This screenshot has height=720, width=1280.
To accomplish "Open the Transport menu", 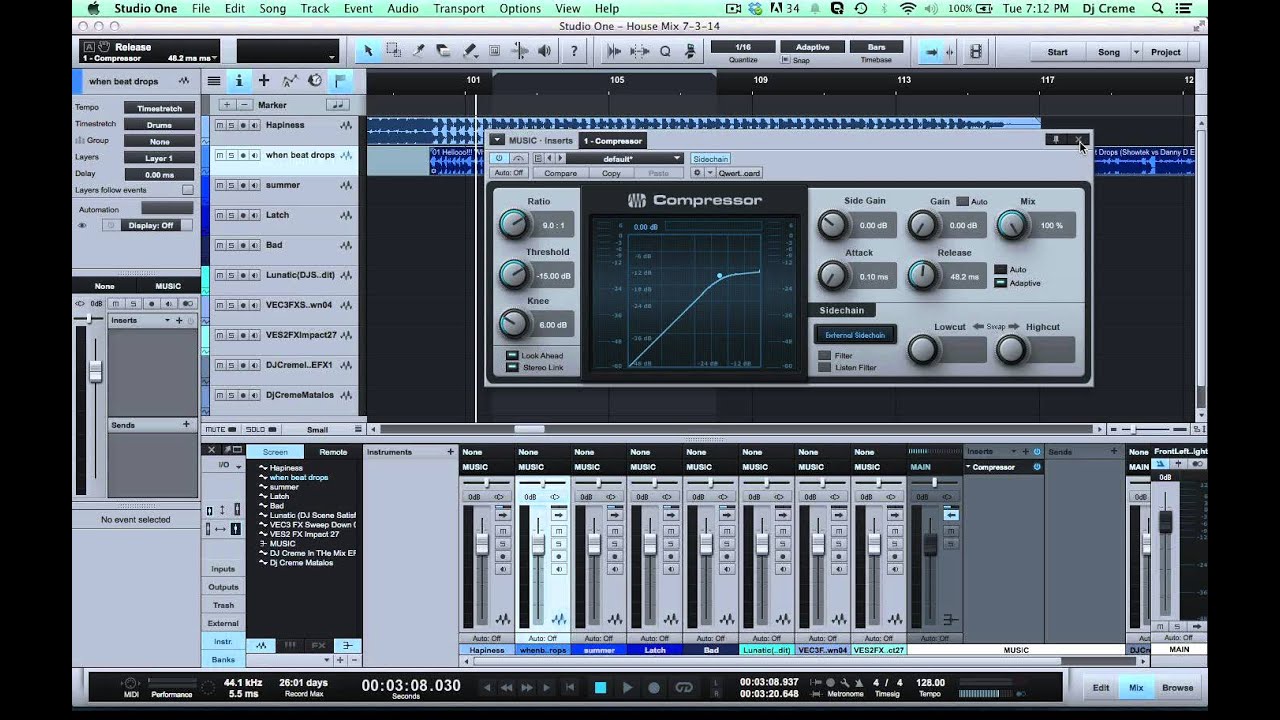I will [459, 9].
